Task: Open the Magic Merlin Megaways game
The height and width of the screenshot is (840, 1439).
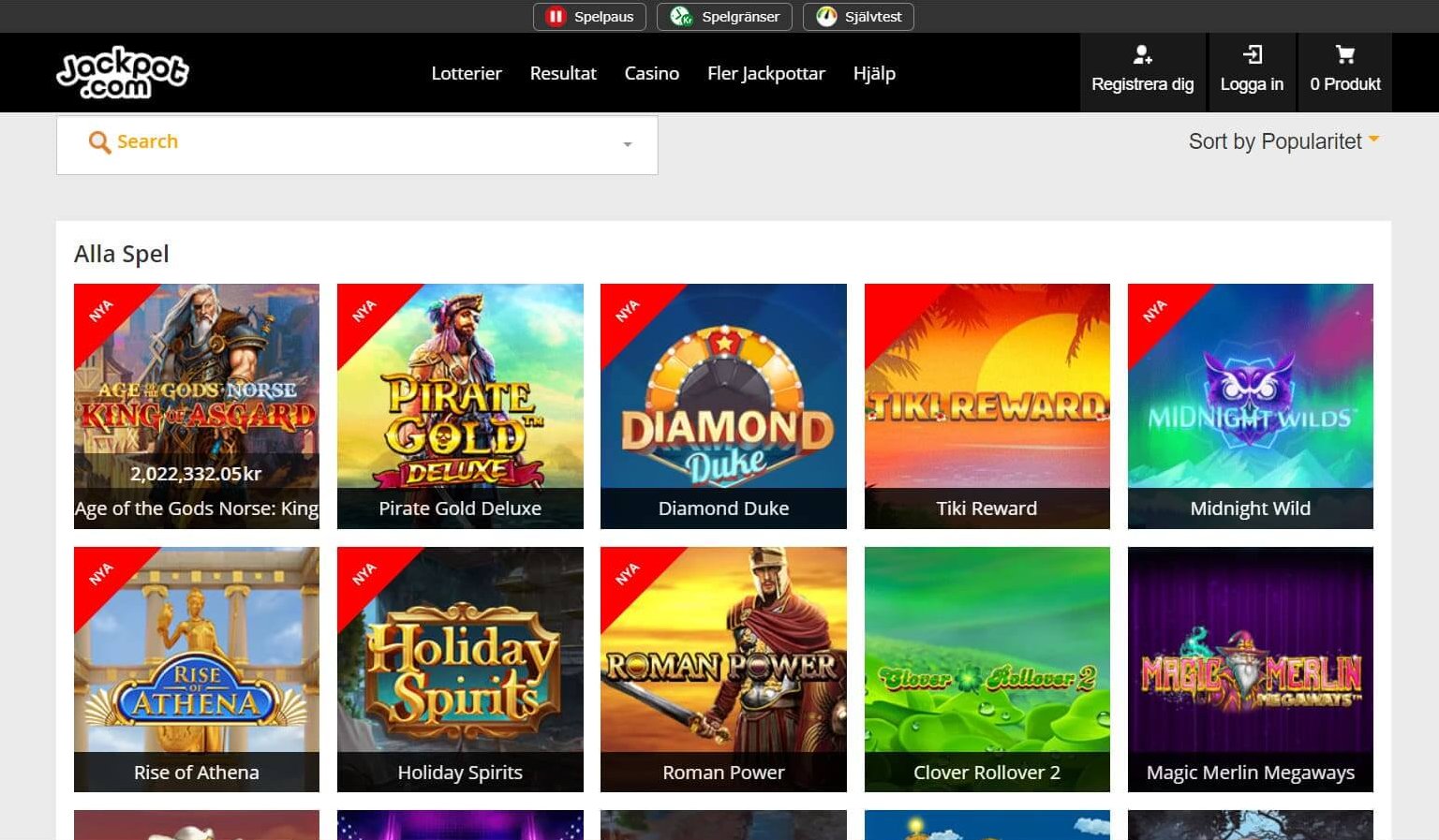Action: [x=1251, y=670]
